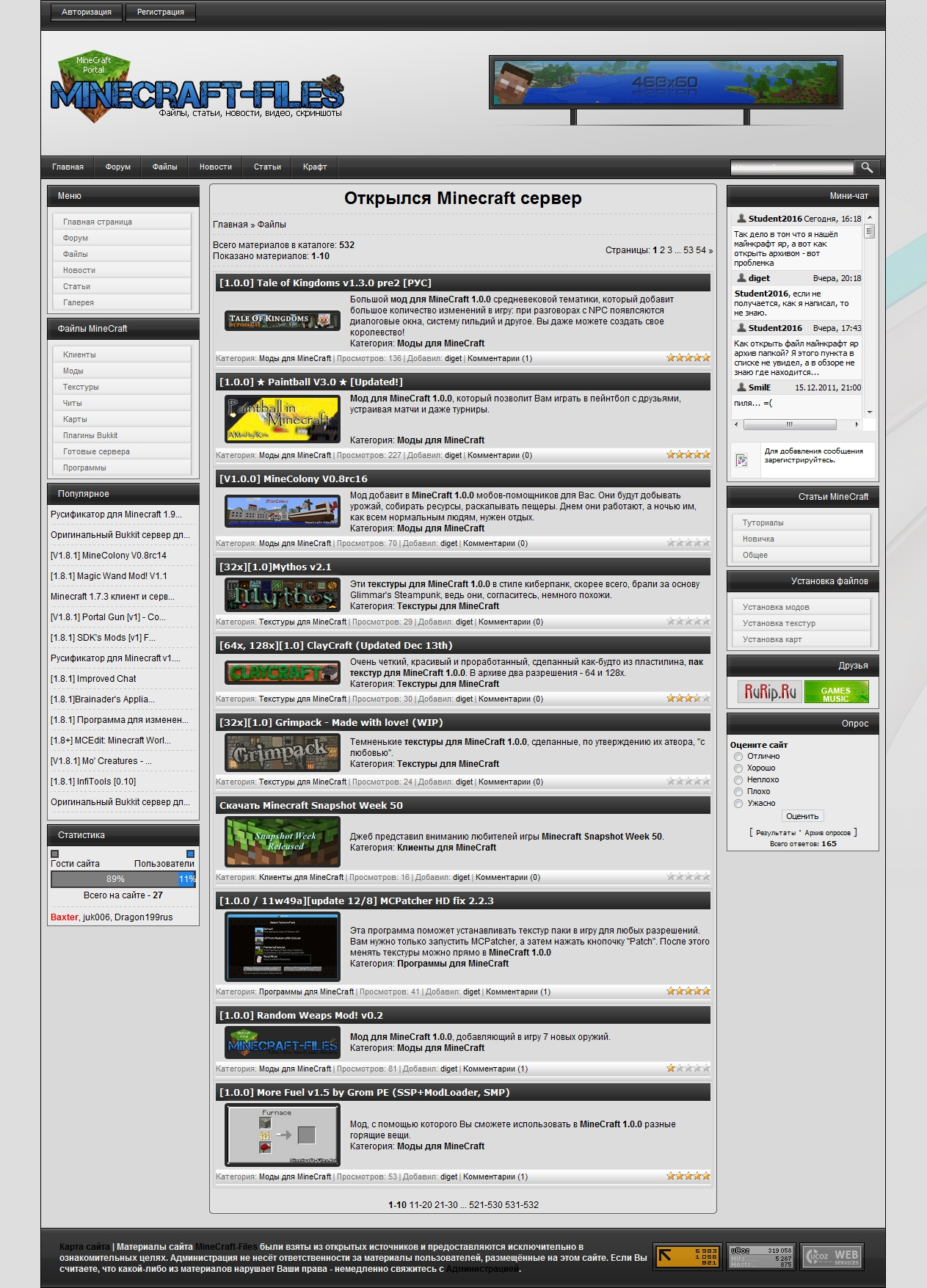This screenshot has height=1288, width=927.
Task: Click the users 11% blue bar
Action: [186, 878]
